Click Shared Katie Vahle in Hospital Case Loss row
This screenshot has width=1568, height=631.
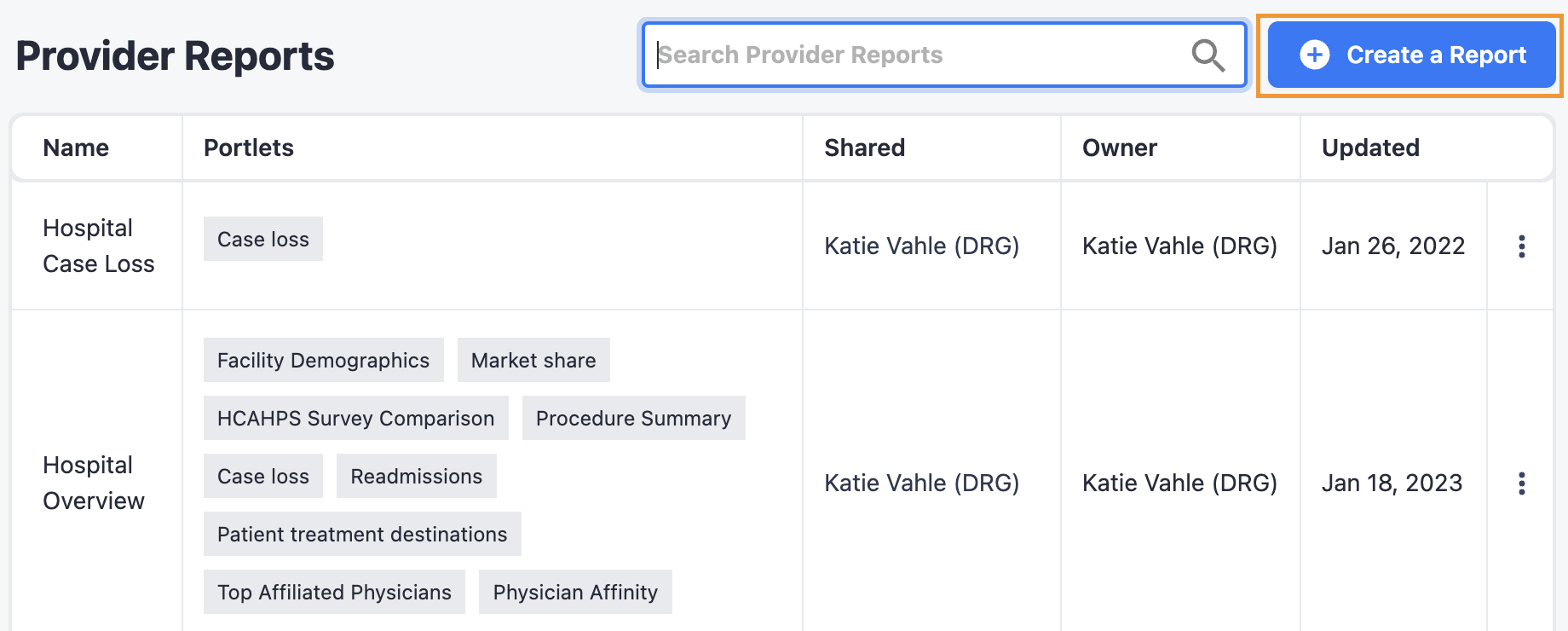(922, 246)
